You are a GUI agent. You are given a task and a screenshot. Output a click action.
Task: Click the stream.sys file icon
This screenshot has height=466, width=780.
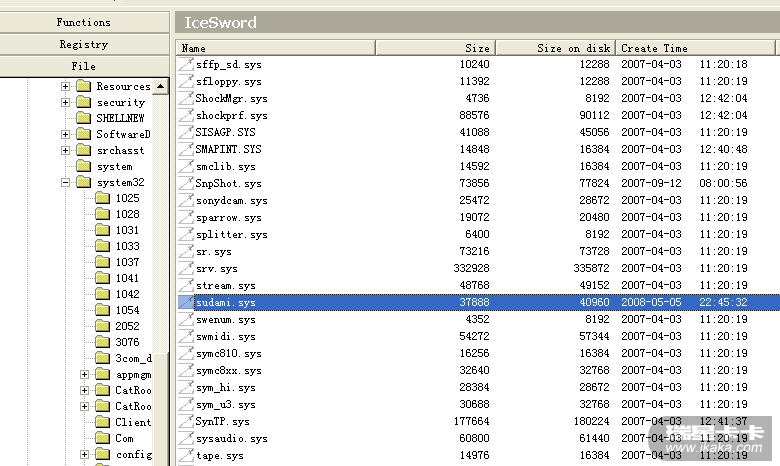pyautogui.click(x=186, y=285)
